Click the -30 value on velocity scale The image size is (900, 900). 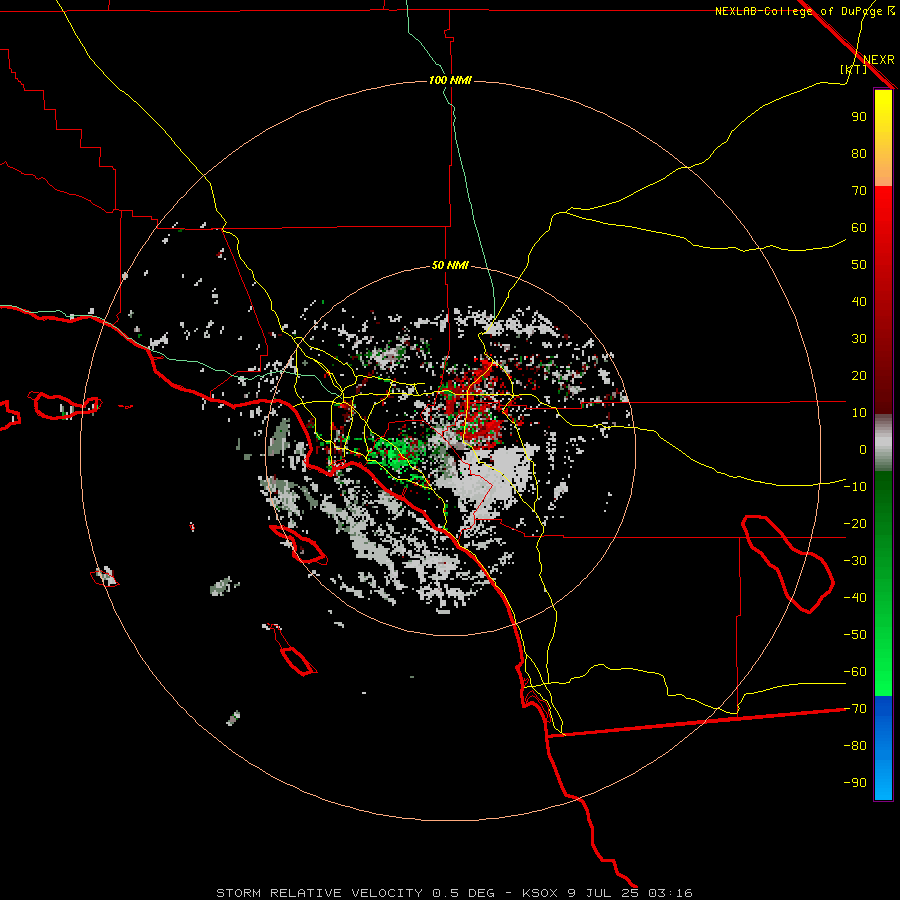(855, 561)
